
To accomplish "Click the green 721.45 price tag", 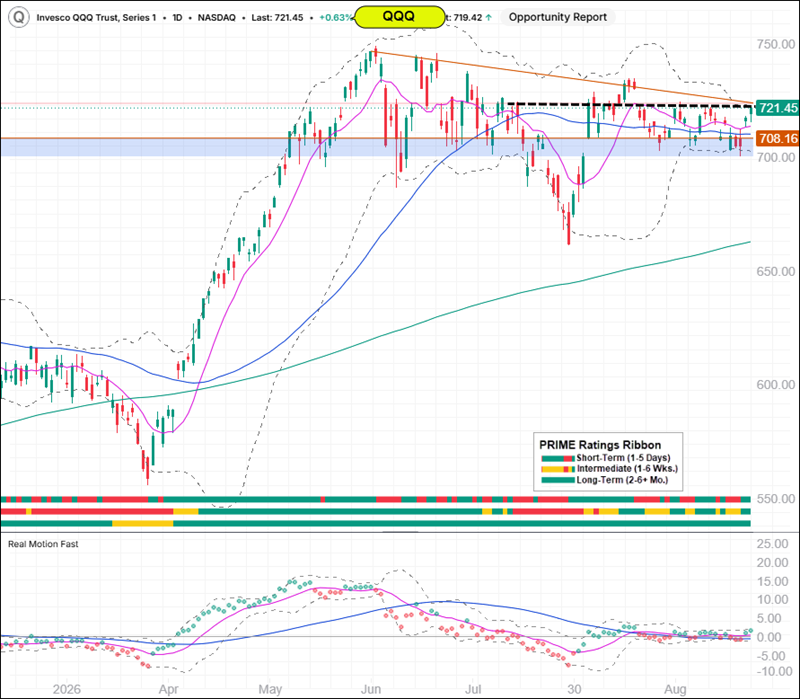I will pyautogui.click(x=778, y=108).
